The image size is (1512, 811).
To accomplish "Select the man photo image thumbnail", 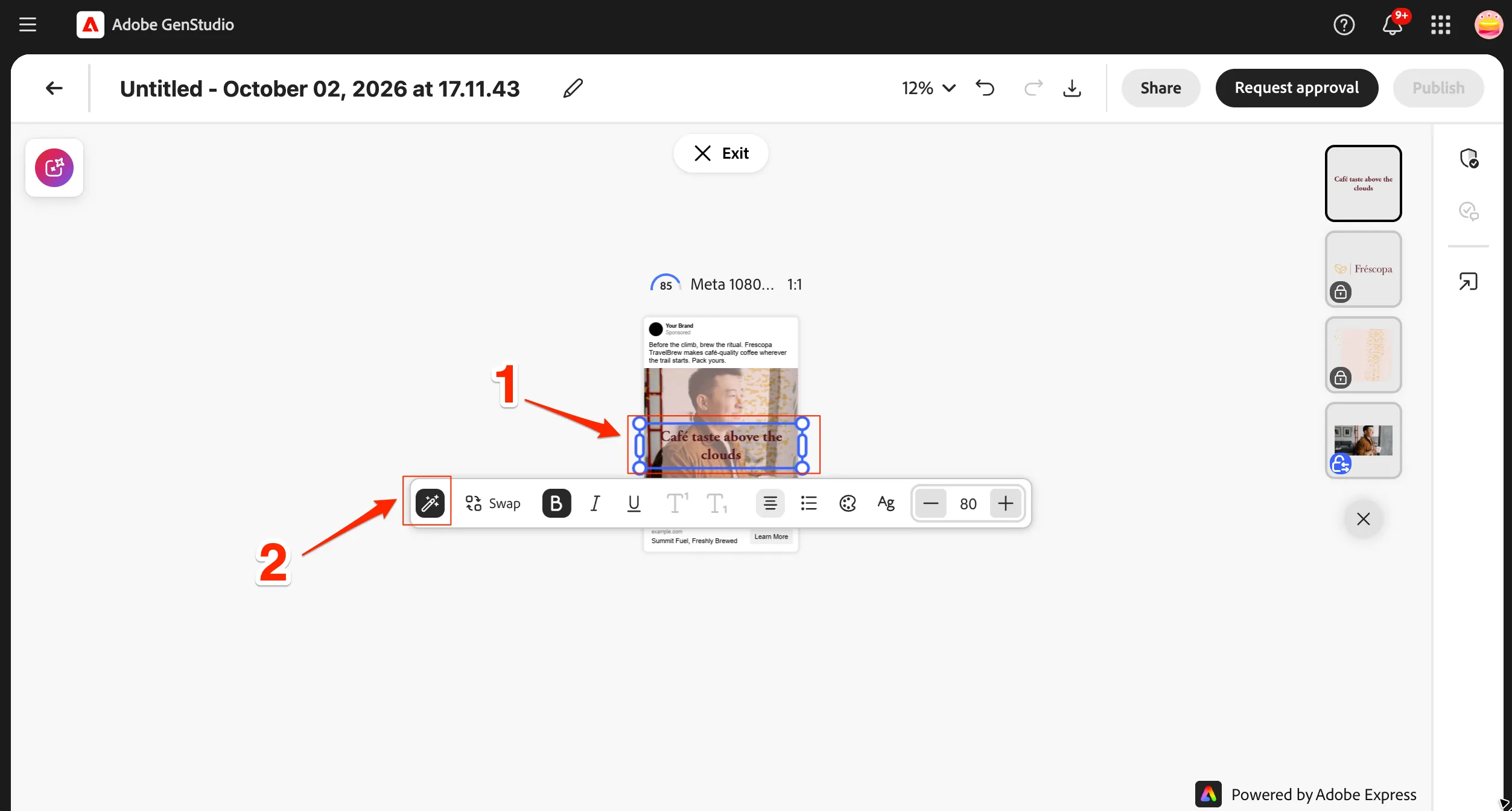I will [1363, 440].
